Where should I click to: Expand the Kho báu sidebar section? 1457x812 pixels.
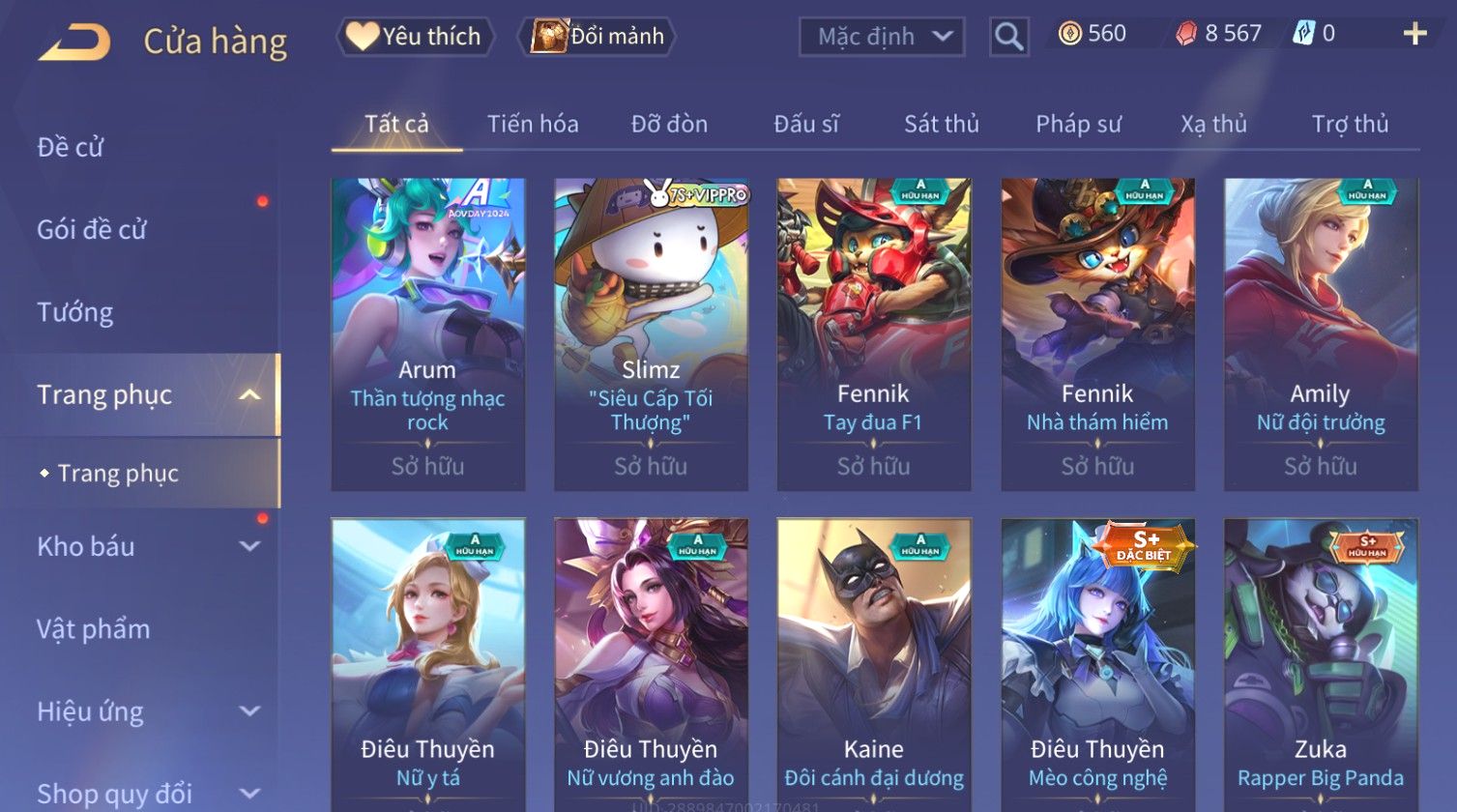(249, 546)
